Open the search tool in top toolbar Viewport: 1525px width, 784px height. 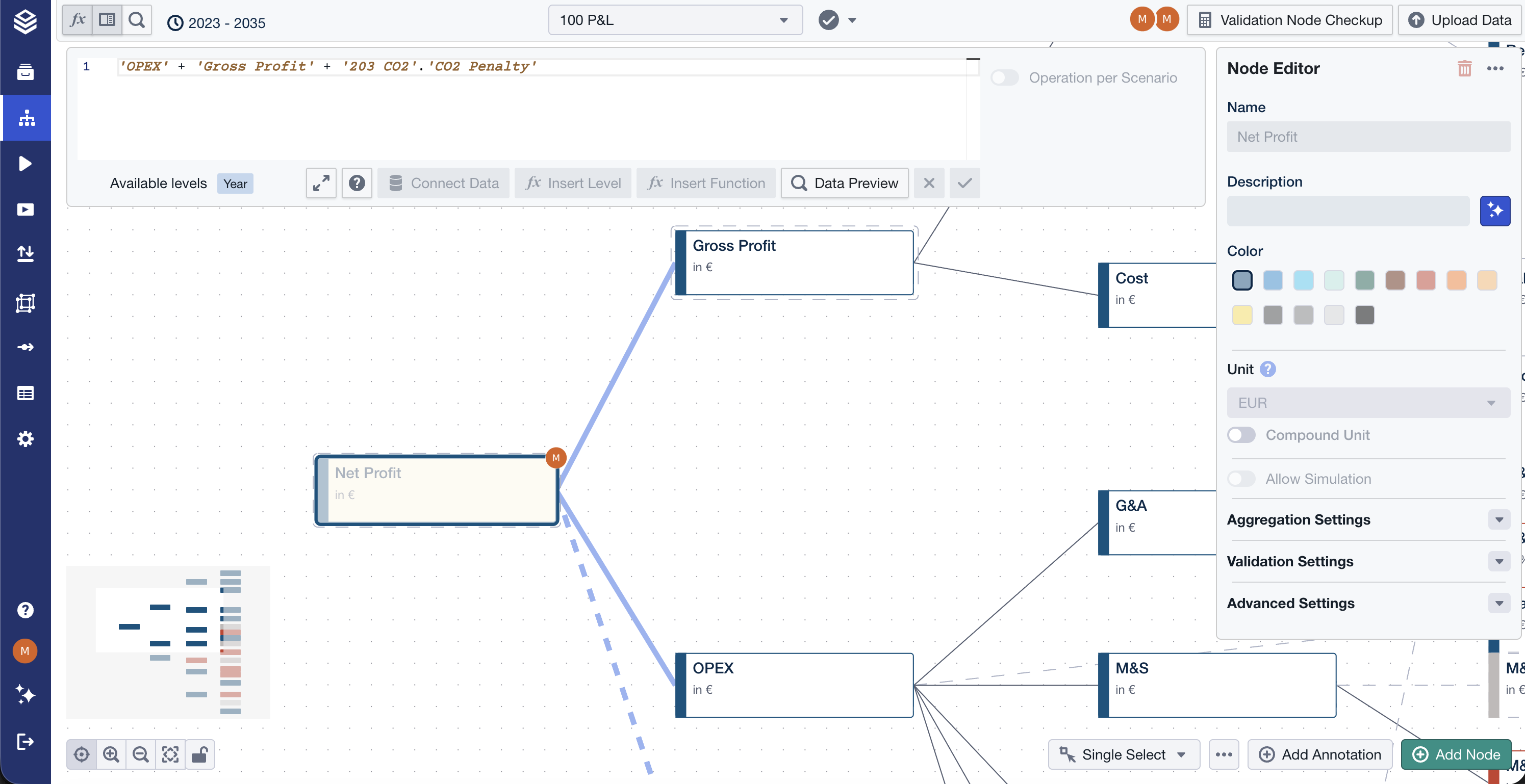137,20
